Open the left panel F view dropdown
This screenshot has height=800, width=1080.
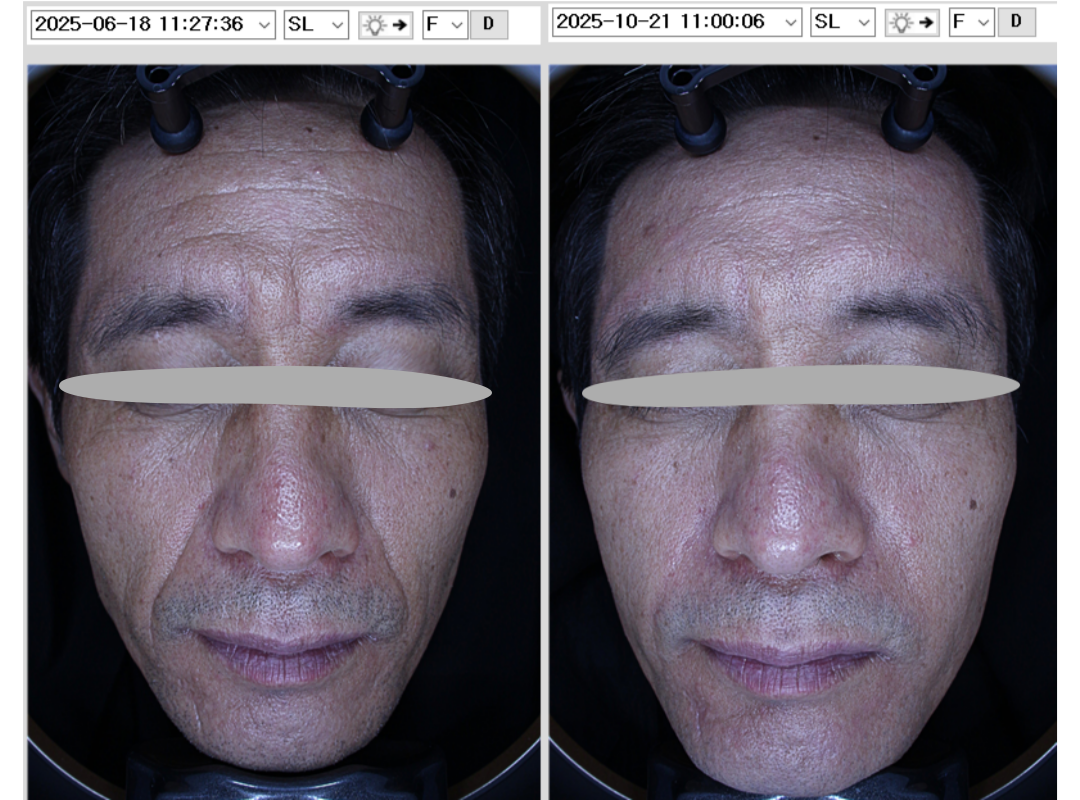(x=445, y=25)
